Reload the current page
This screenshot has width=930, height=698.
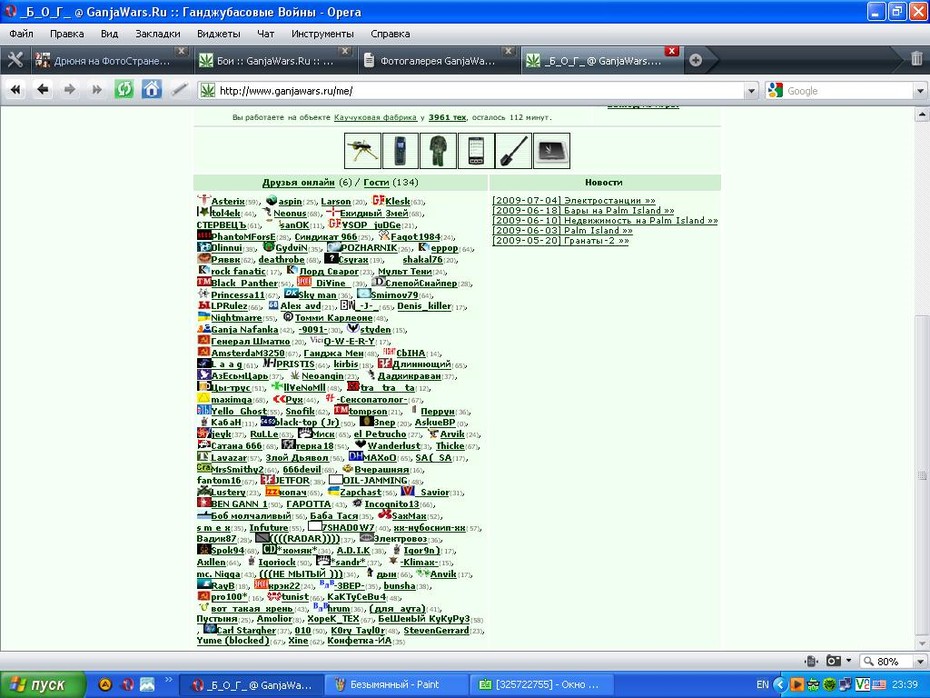[124, 90]
